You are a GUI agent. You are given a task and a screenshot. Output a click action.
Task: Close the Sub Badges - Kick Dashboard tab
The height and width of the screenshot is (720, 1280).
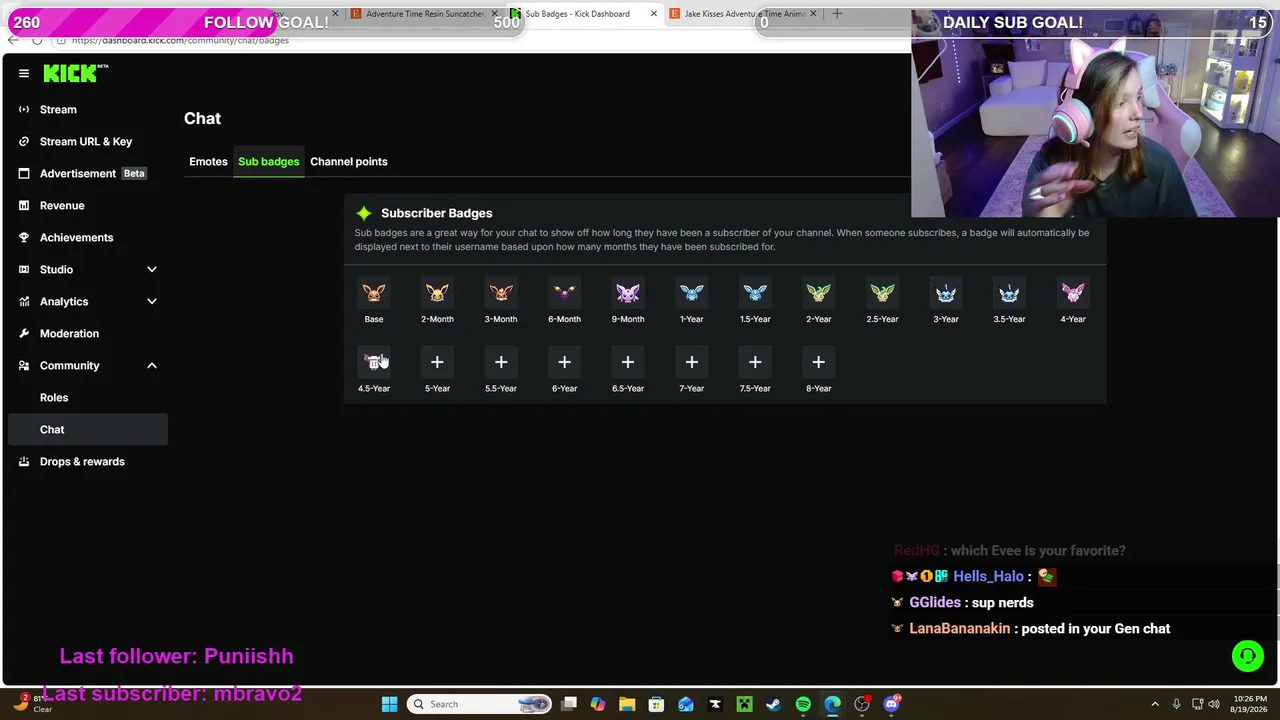[x=654, y=14]
